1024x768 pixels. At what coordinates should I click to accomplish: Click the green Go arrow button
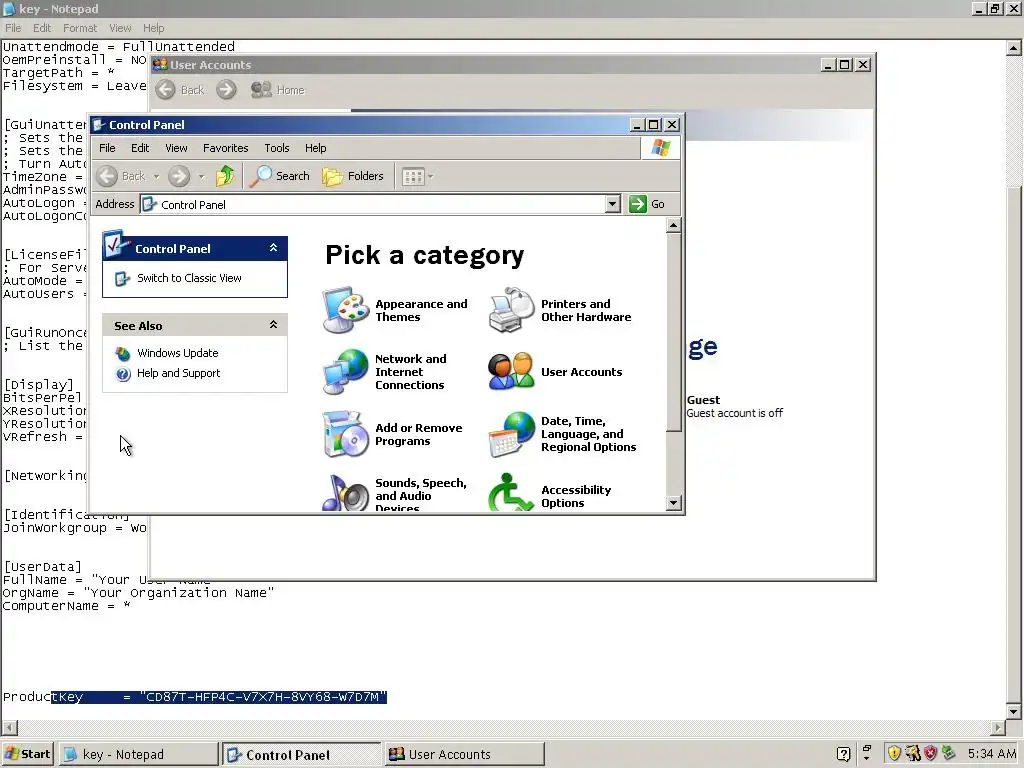tap(637, 204)
